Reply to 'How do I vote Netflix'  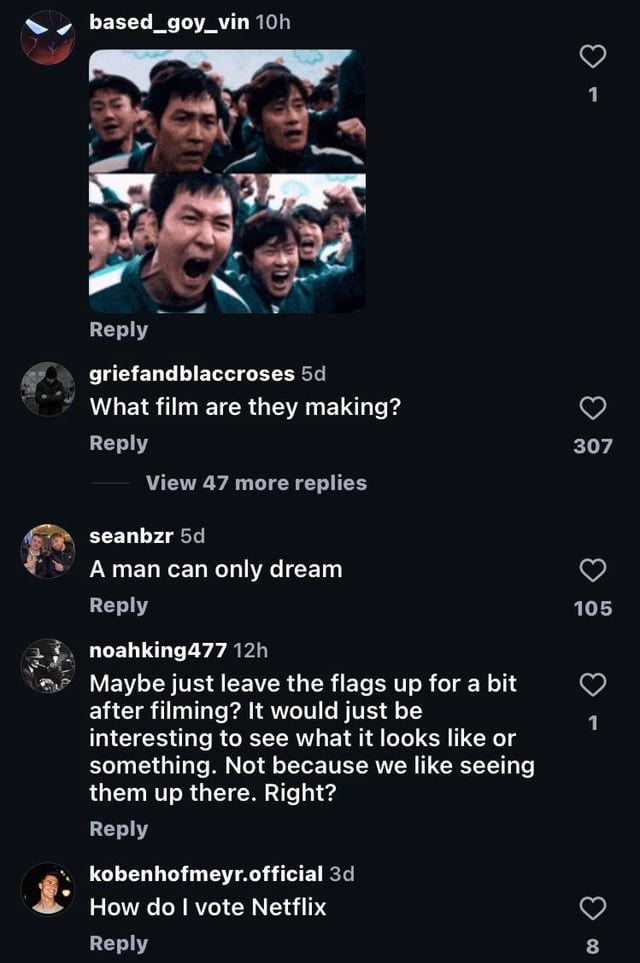tap(118, 943)
